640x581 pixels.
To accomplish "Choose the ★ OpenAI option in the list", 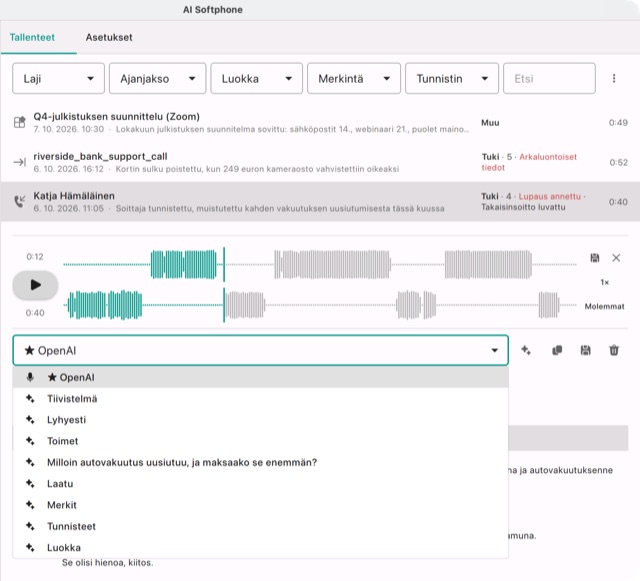I will [x=260, y=377].
